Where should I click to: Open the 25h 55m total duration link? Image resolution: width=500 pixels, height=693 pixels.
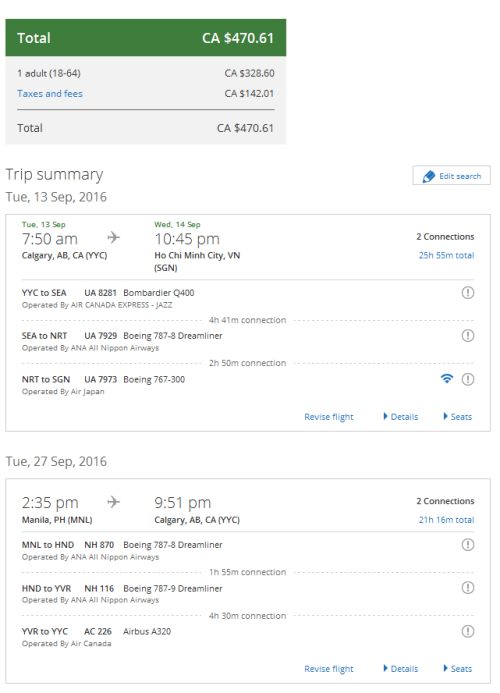click(x=446, y=255)
